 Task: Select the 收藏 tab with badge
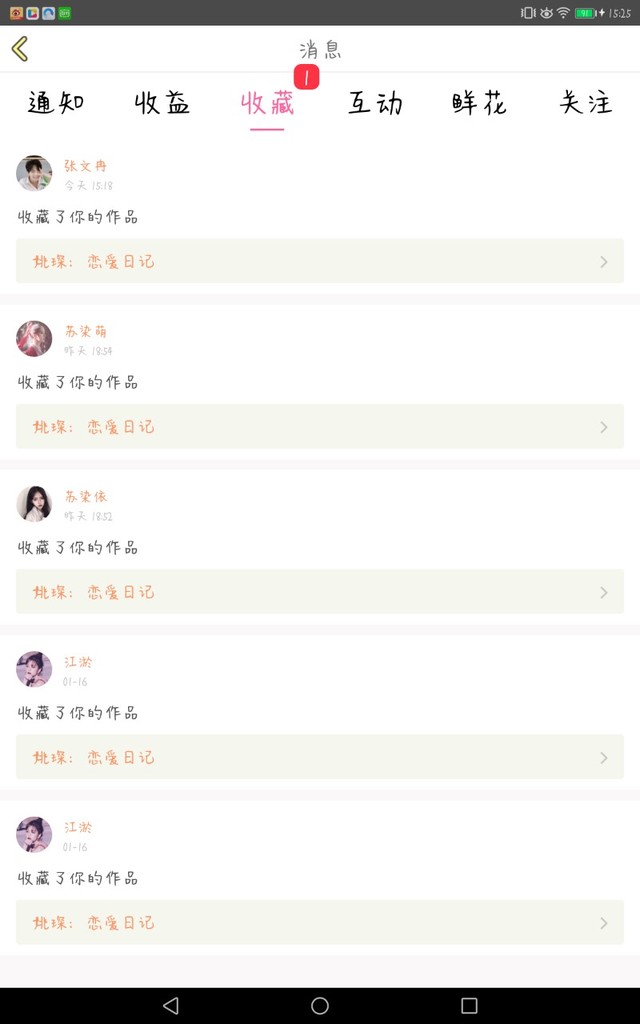268,102
